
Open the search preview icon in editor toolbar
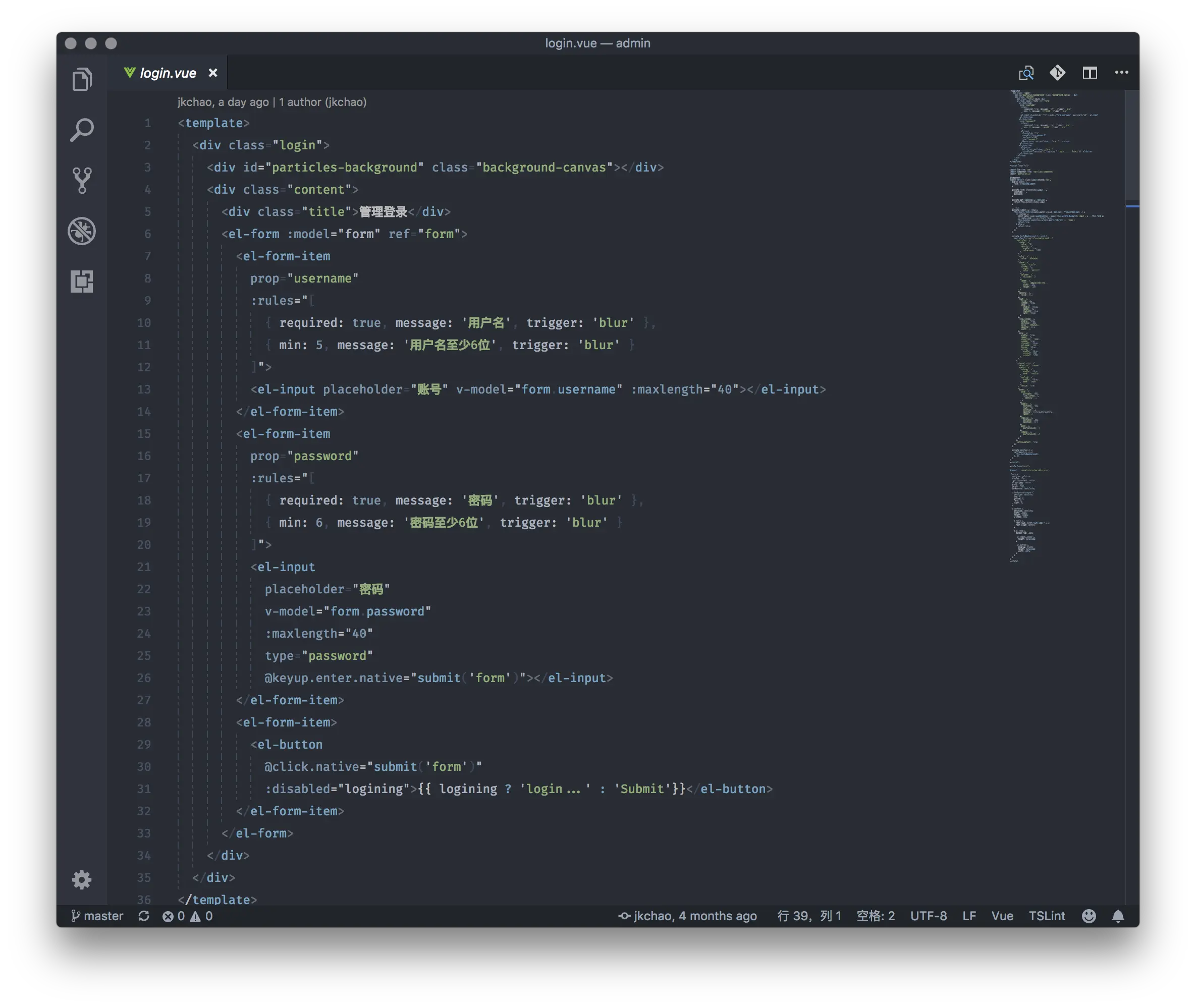tap(1026, 73)
